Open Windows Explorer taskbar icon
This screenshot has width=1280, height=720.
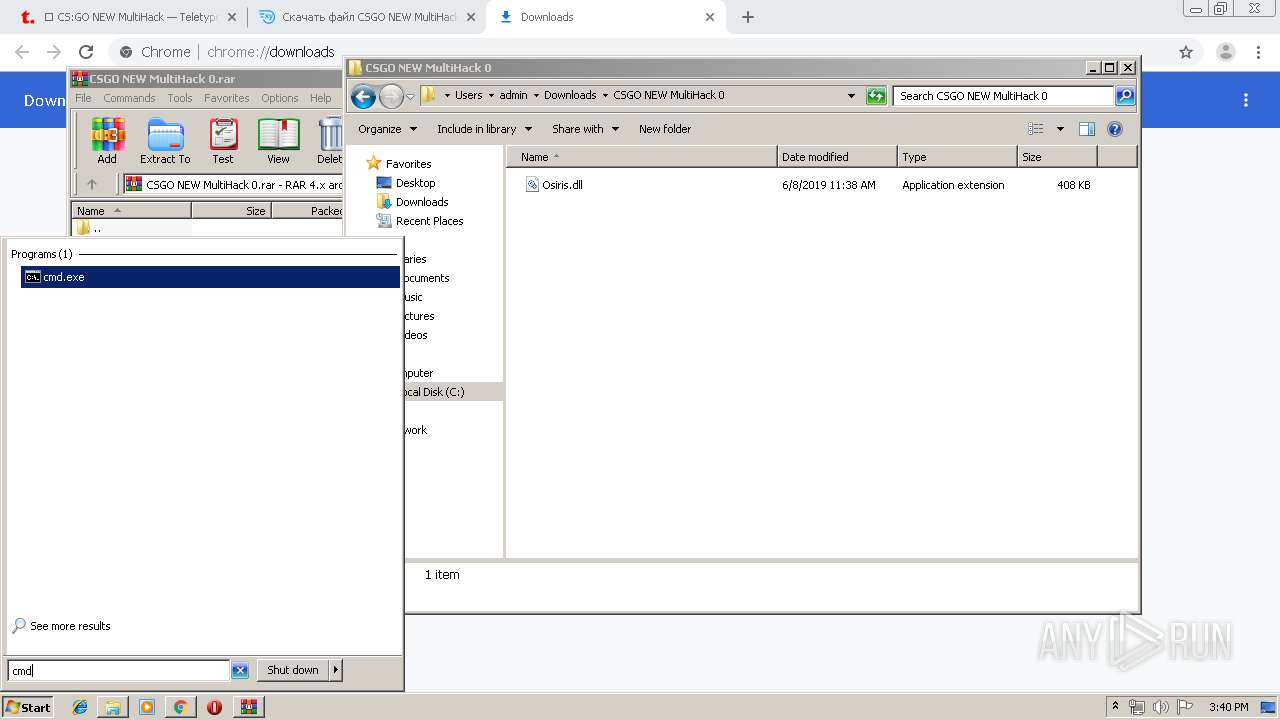click(x=113, y=707)
